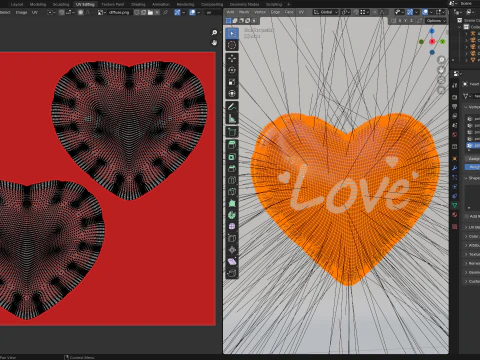
Task: Switch to the Texture Paint workspace tab
Action: click(x=113, y=4)
